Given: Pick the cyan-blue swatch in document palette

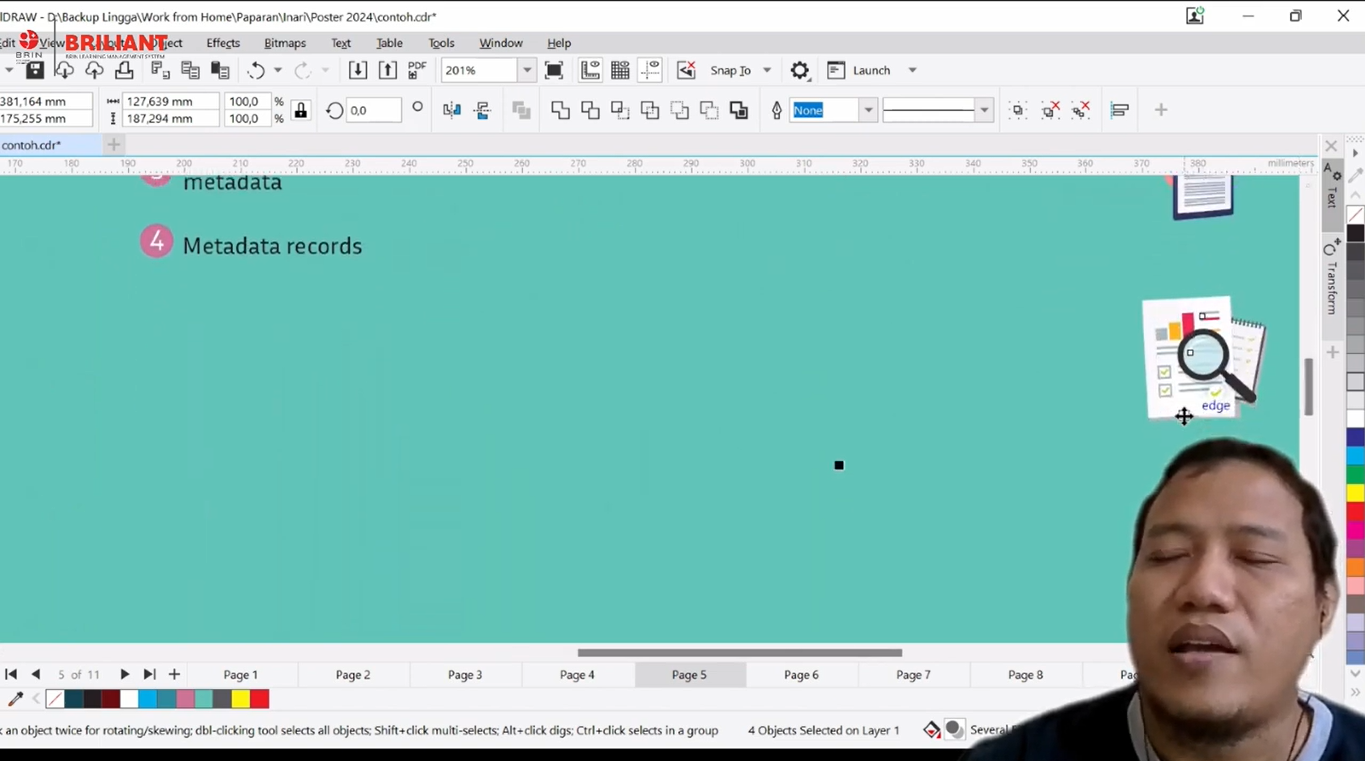Looking at the screenshot, I should point(148,699).
